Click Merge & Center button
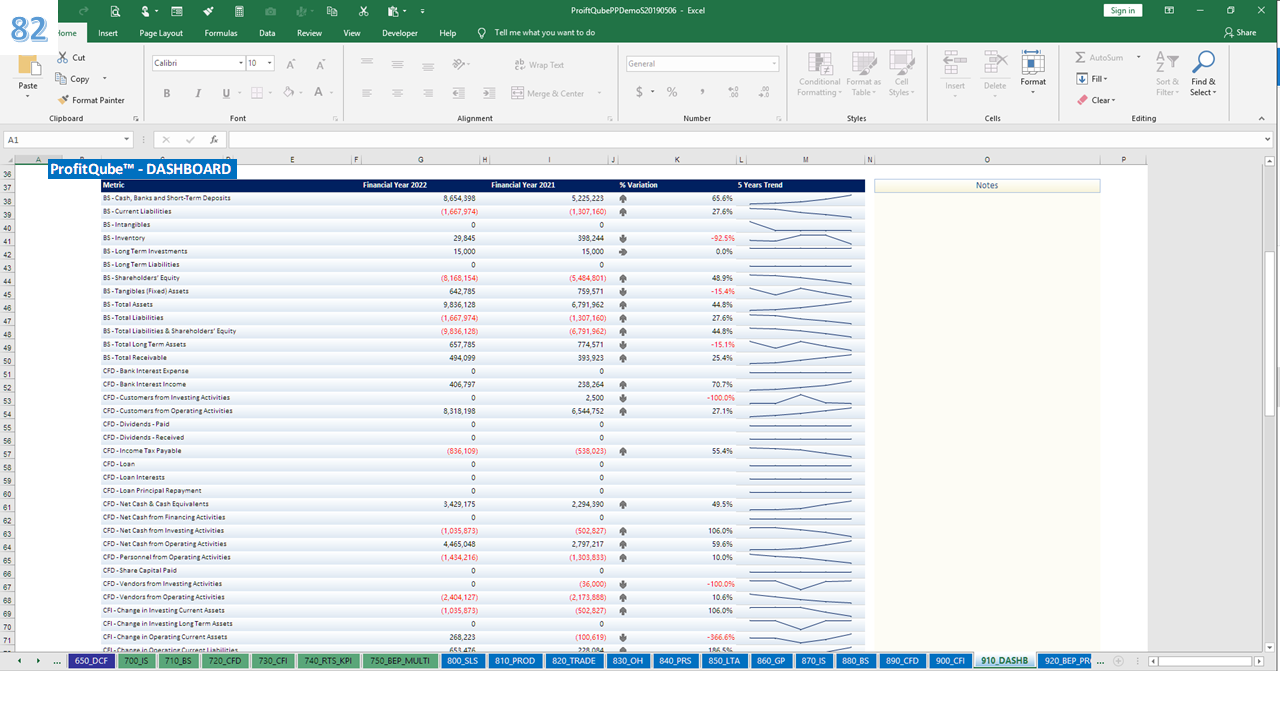Viewport: 1280px width, 720px height. coord(548,93)
